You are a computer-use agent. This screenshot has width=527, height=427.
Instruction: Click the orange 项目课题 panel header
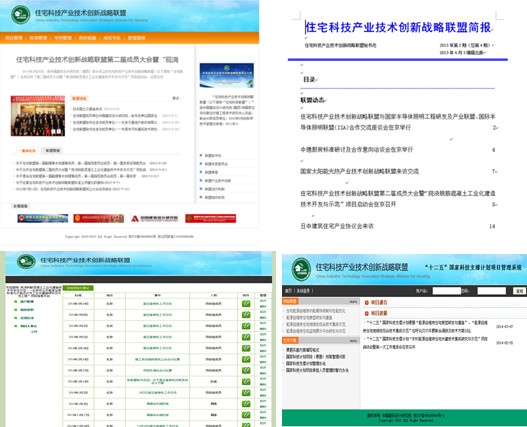[290, 301]
